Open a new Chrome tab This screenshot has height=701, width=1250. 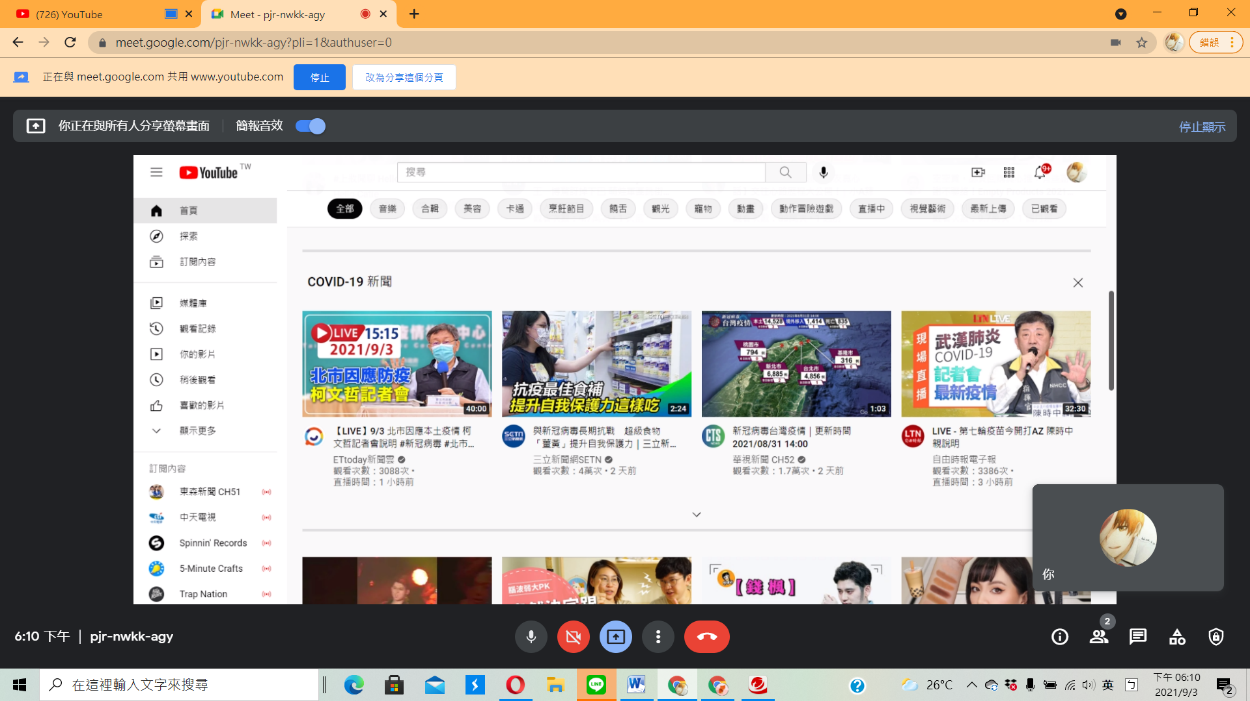414,14
